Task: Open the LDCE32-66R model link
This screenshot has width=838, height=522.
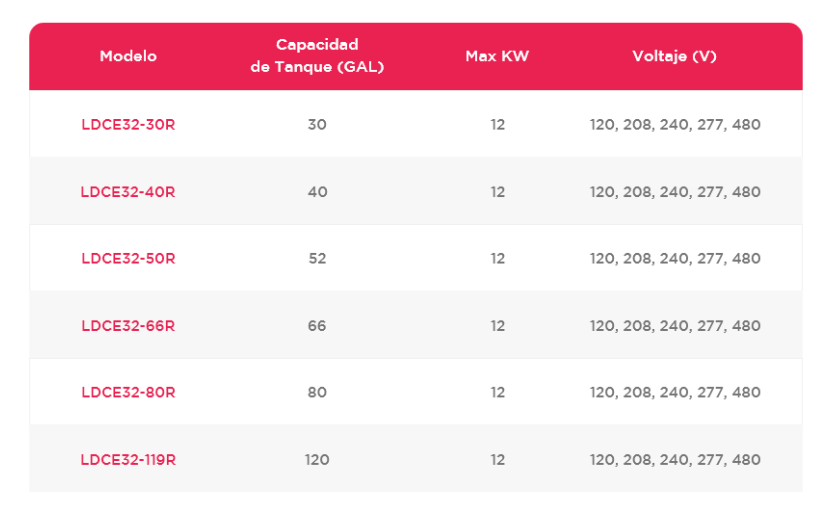Action: pyautogui.click(x=128, y=326)
